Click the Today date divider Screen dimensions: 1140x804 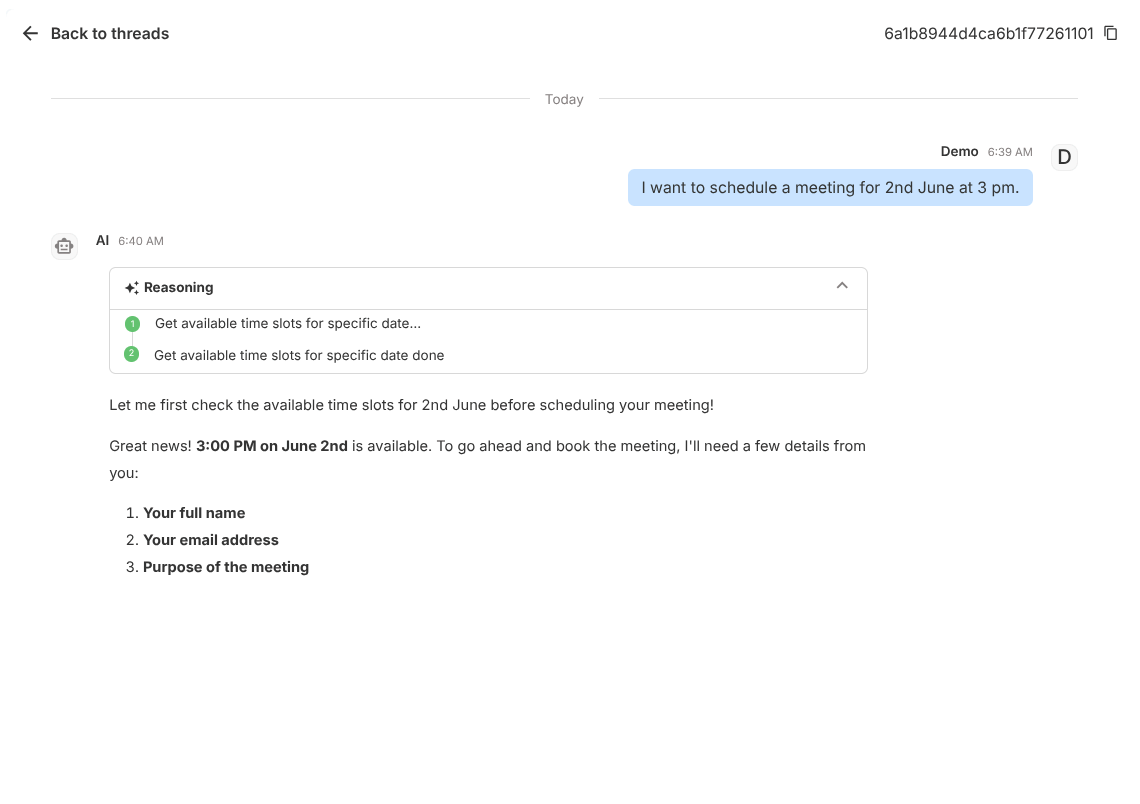pyautogui.click(x=564, y=99)
